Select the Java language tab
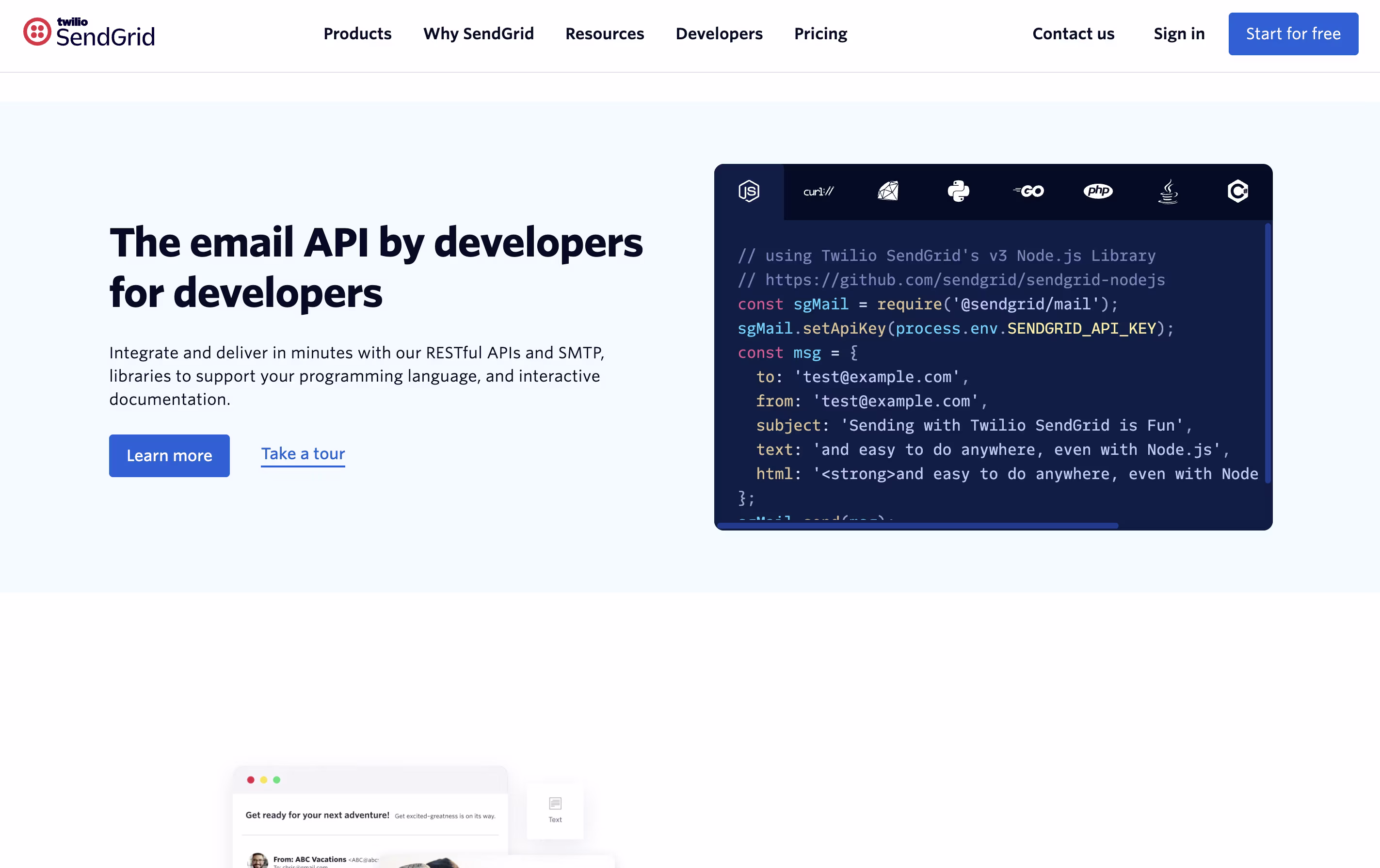The image size is (1380, 868). pyautogui.click(x=1169, y=192)
